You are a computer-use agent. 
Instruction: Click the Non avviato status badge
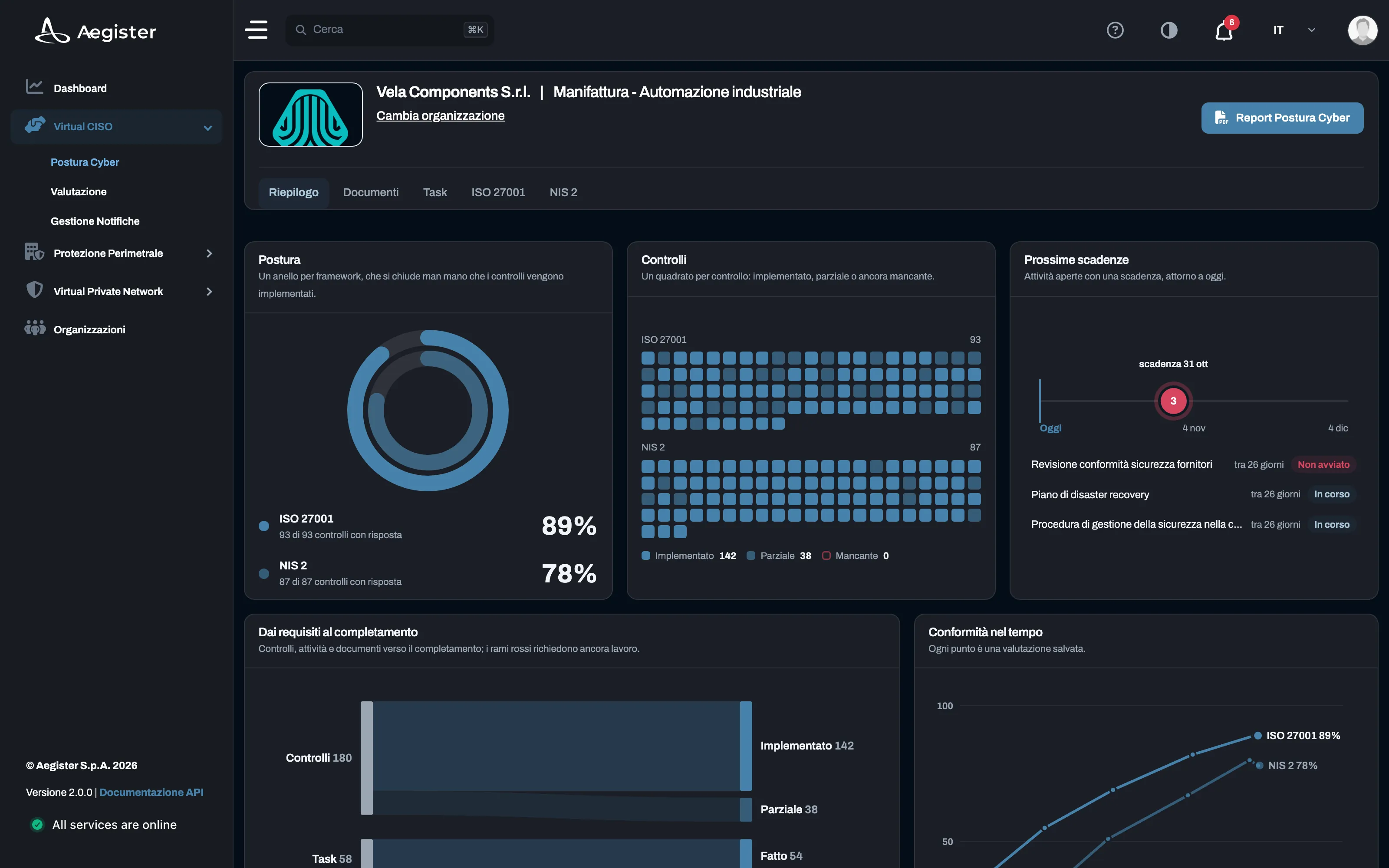click(x=1323, y=464)
